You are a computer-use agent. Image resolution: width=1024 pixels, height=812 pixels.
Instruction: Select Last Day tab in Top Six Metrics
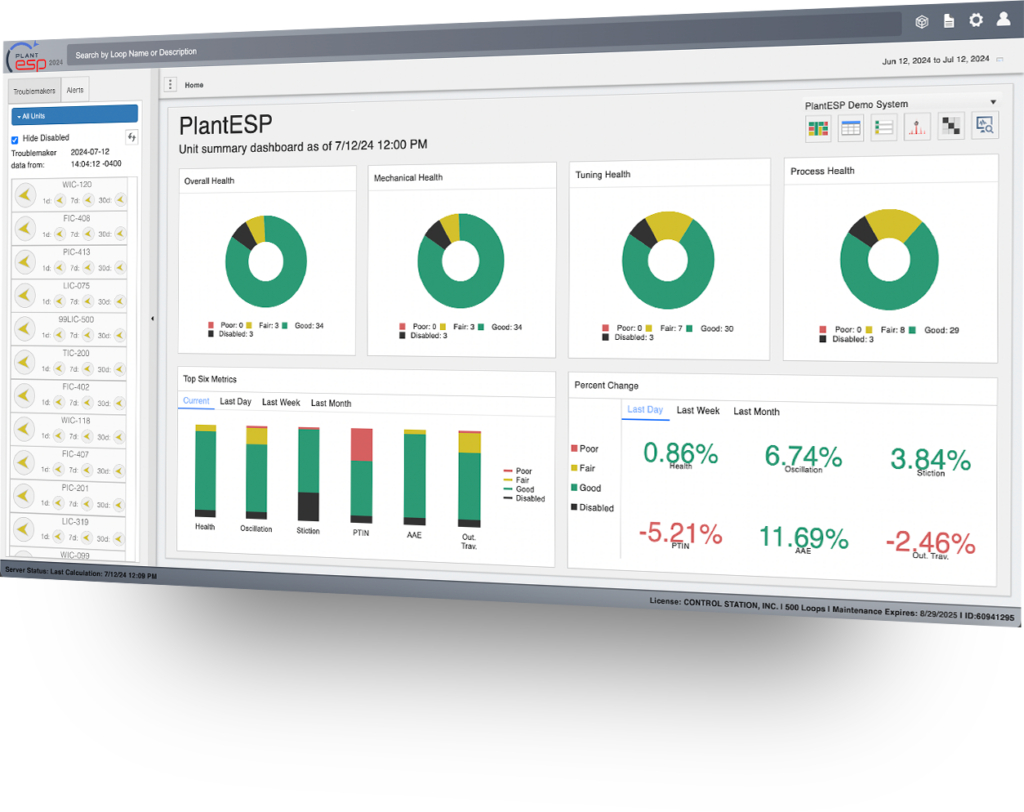236,401
